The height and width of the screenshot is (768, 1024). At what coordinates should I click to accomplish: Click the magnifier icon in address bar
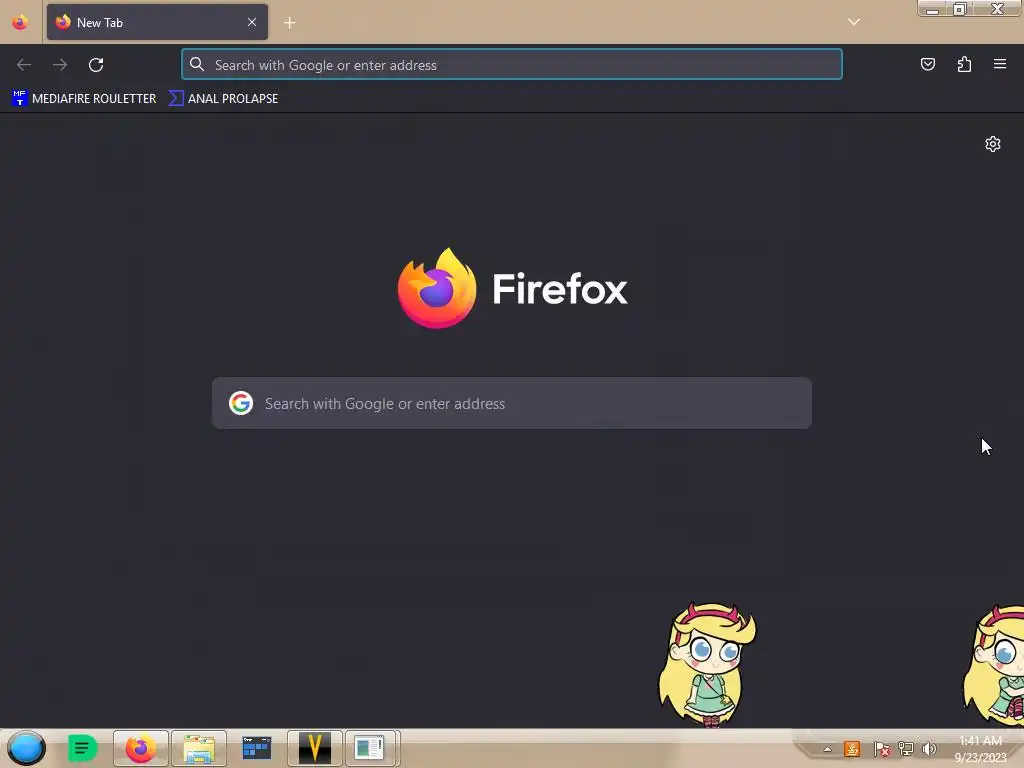click(197, 65)
